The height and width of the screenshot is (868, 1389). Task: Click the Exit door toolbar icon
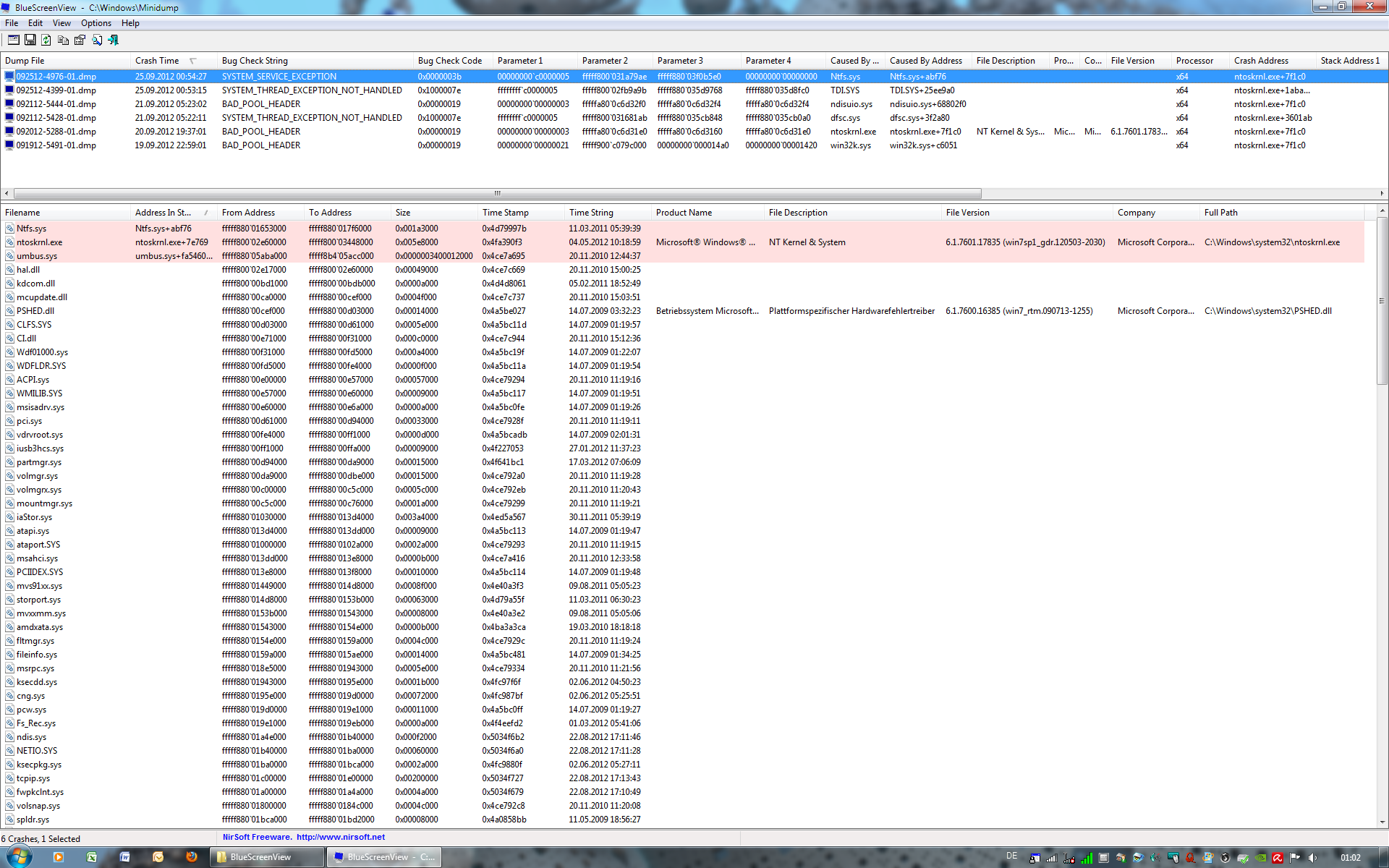pyautogui.click(x=113, y=40)
